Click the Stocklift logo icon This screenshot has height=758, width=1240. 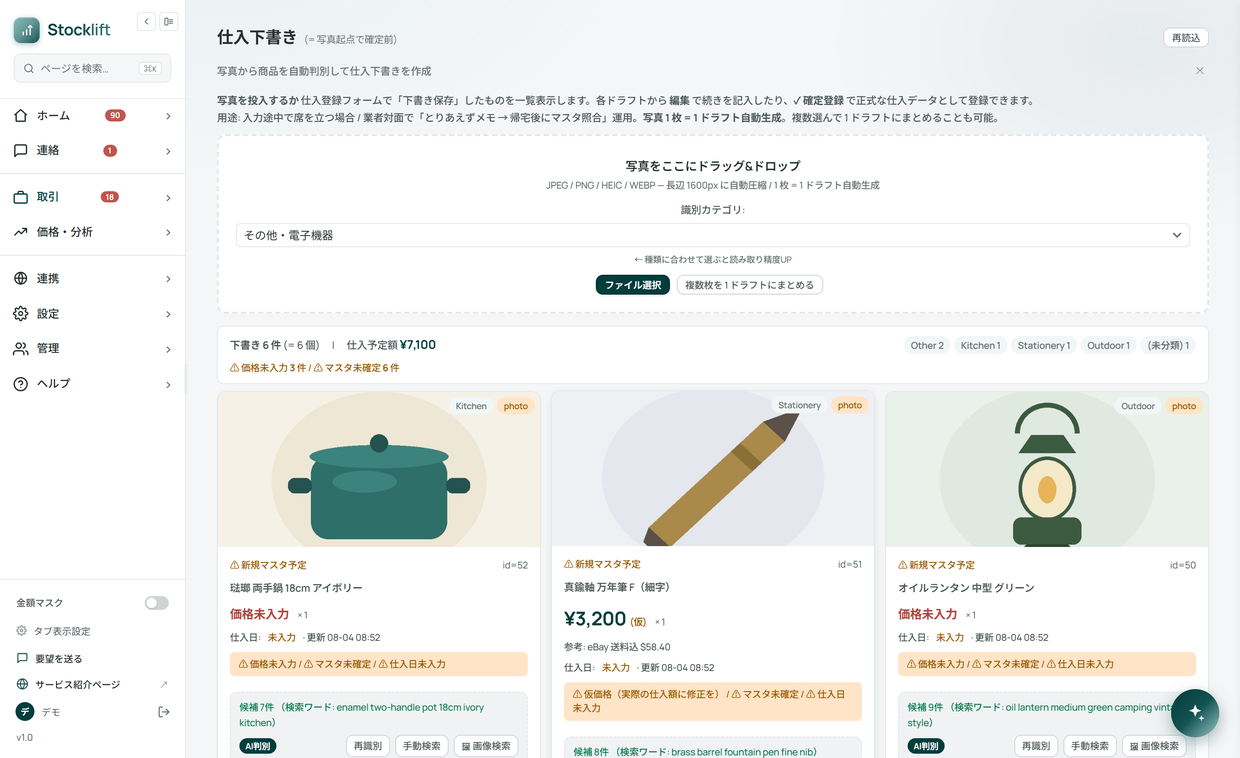pyautogui.click(x=27, y=30)
